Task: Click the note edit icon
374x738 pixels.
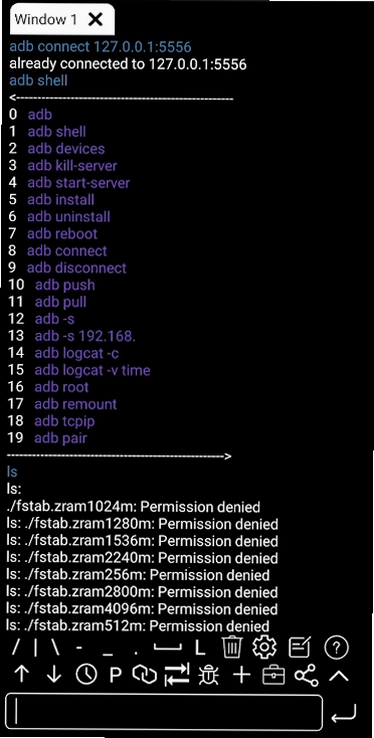Action: [300, 648]
